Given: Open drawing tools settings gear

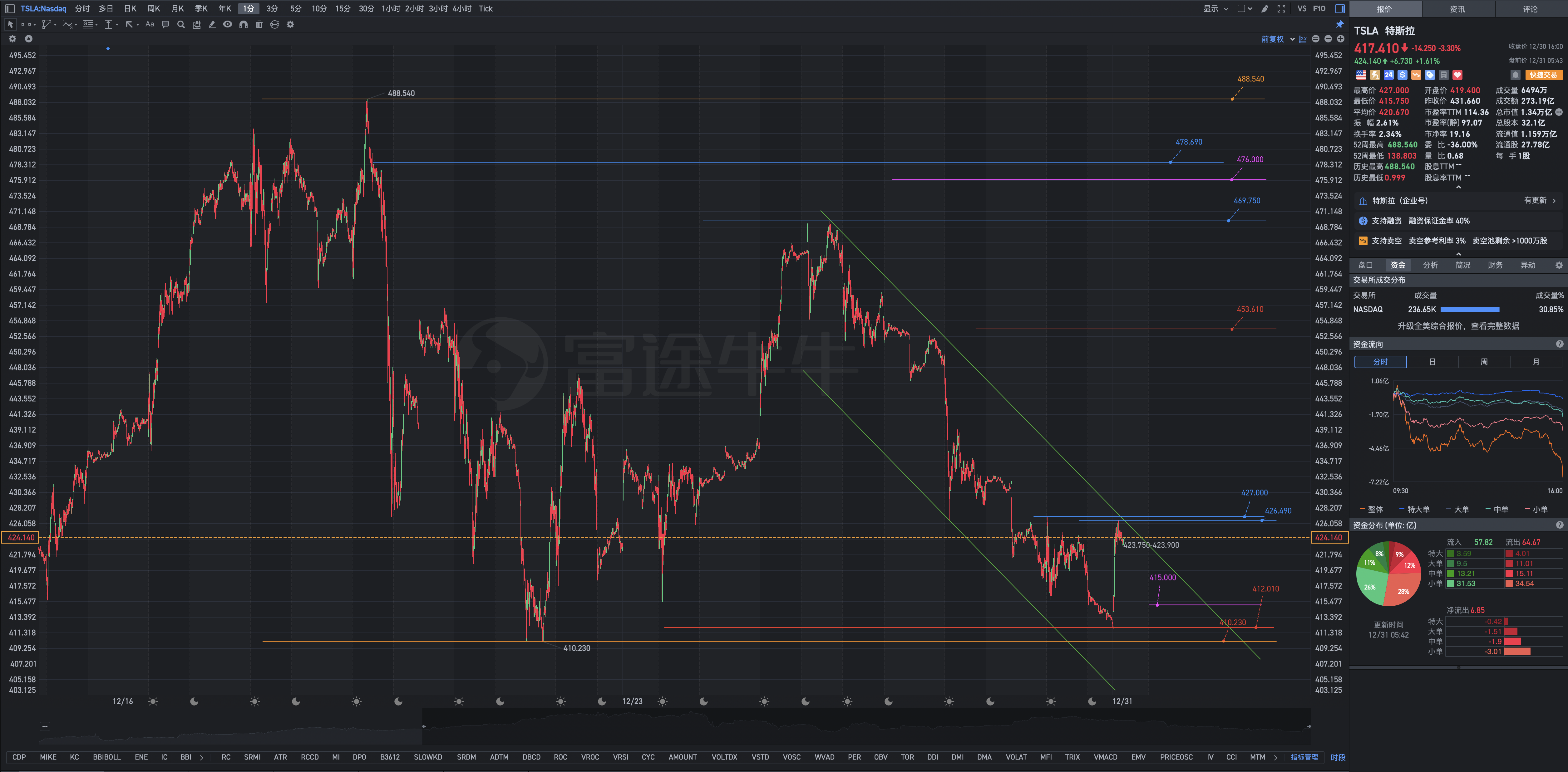Looking at the screenshot, I should click(x=290, y=24).
